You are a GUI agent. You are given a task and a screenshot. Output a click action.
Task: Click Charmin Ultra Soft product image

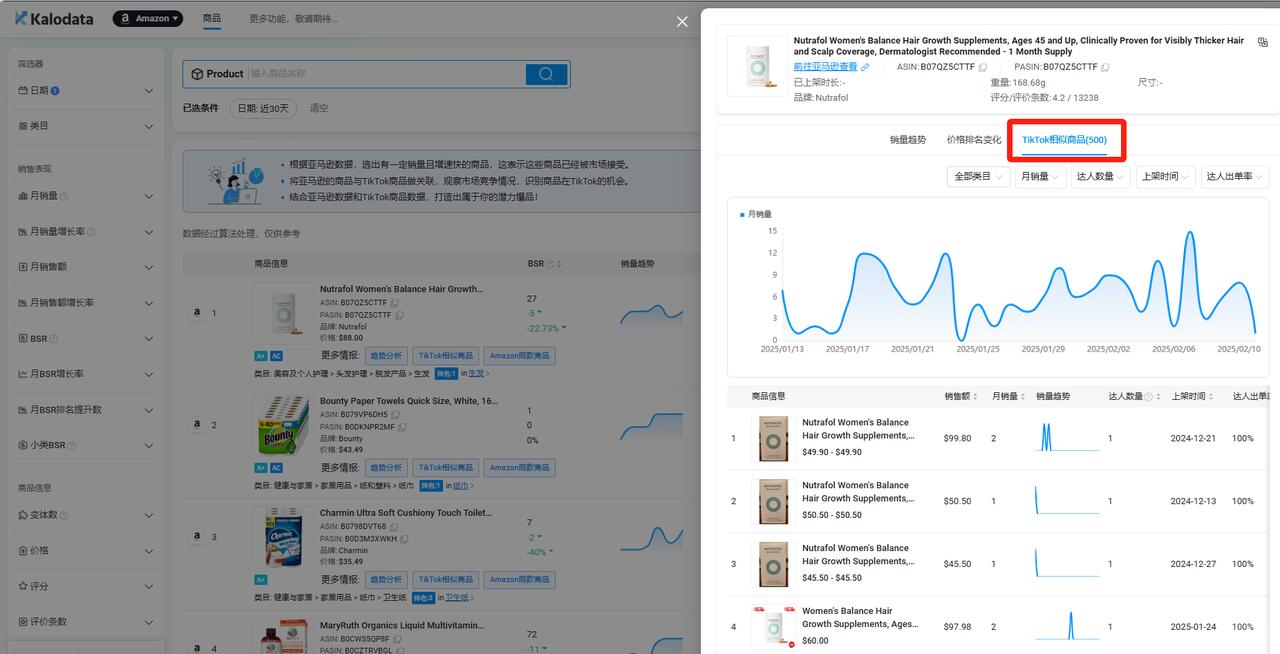pyautogui.click(x=283, y=538)
